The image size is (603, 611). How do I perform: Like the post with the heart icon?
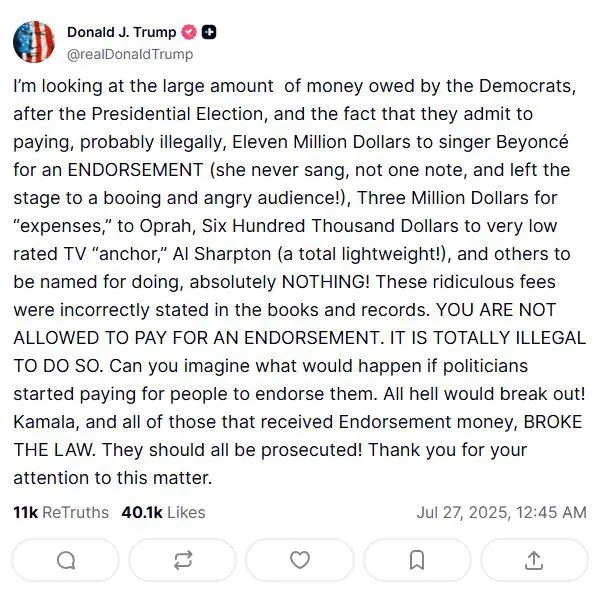click(300, 560)
